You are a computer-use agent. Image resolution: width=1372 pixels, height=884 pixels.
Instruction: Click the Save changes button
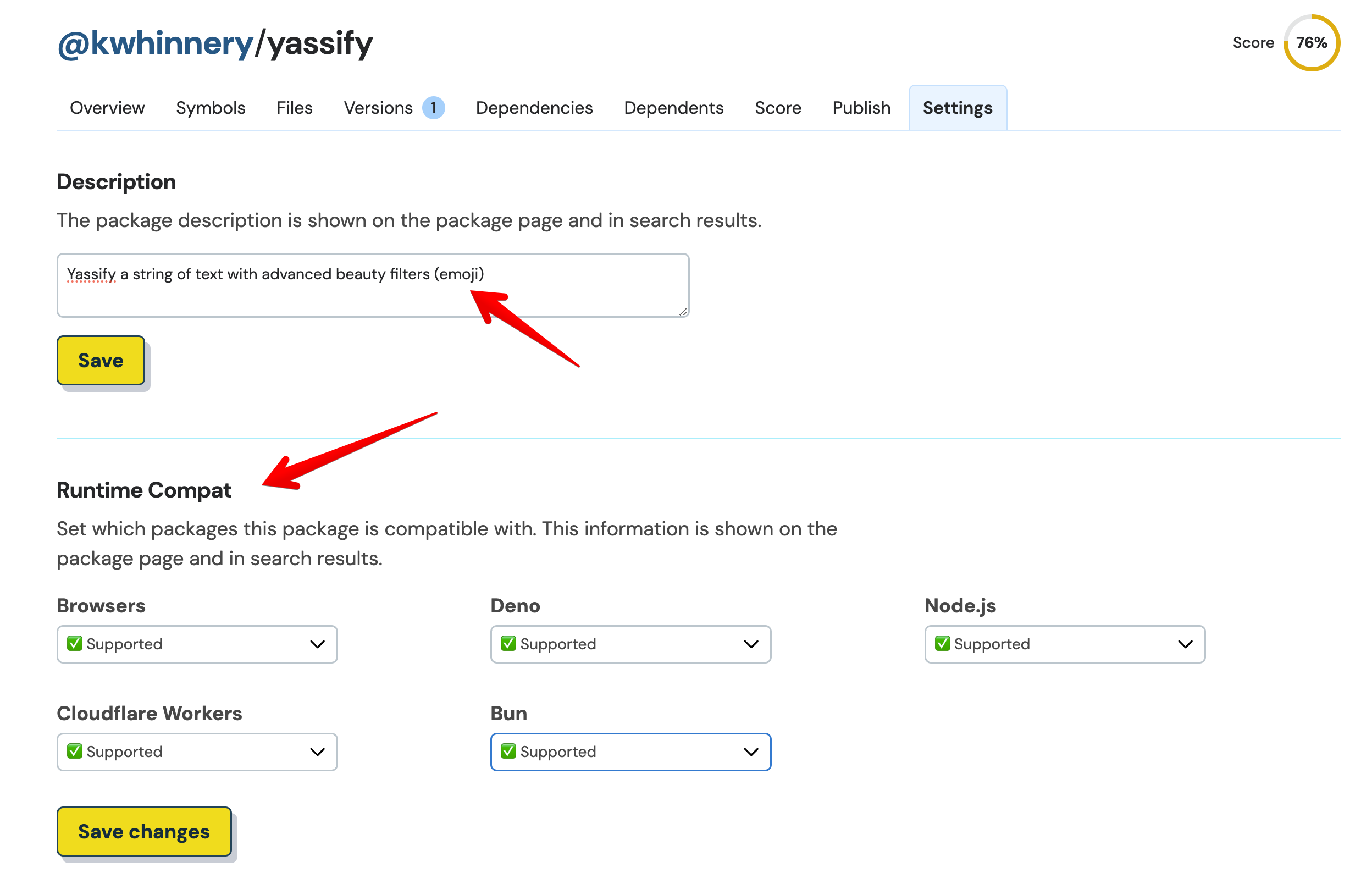pos(144,831)
